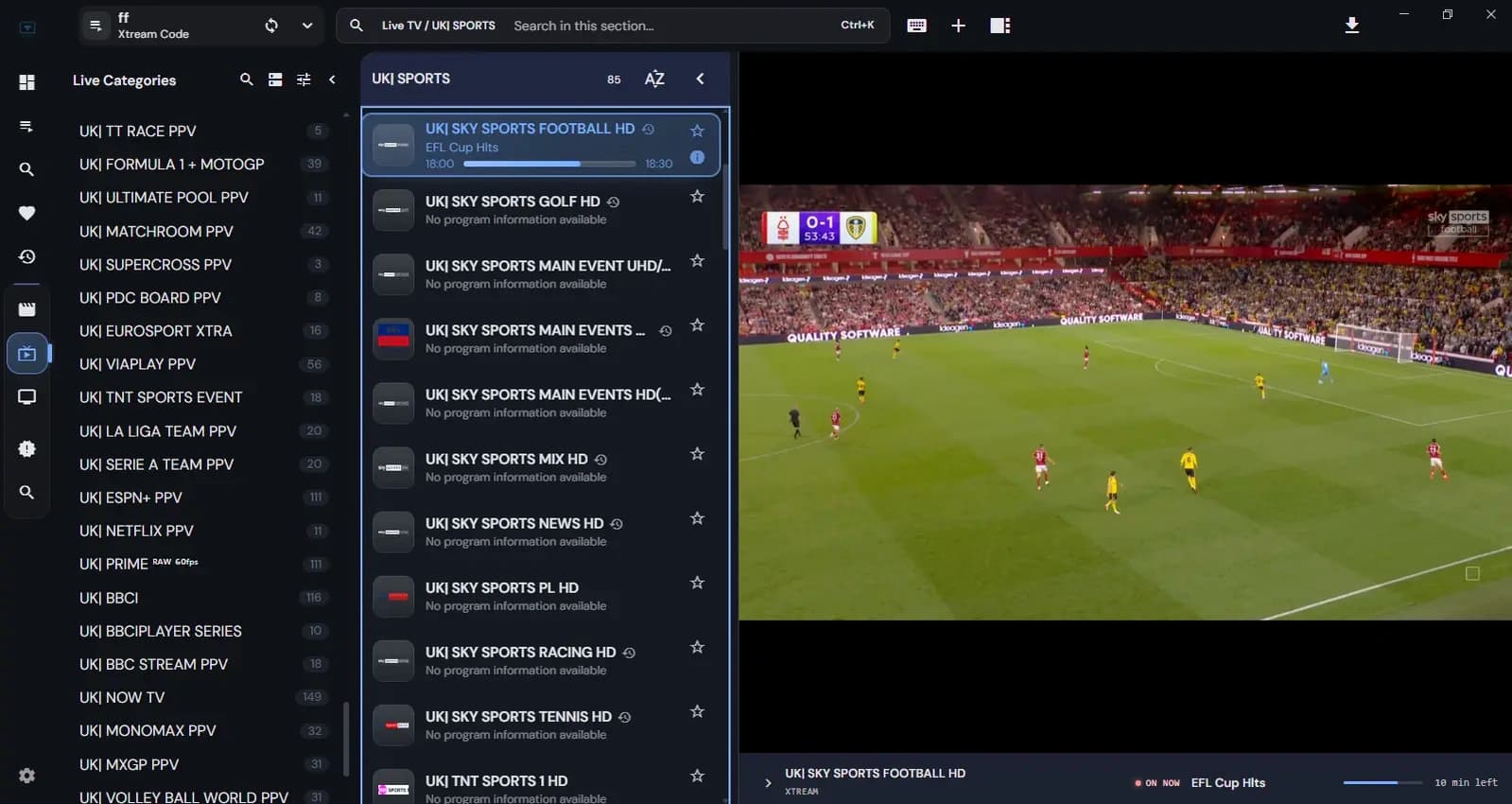Click the download icon in top bar
Viewport: 1512px width, 804px height.
tap(1352, 26)
